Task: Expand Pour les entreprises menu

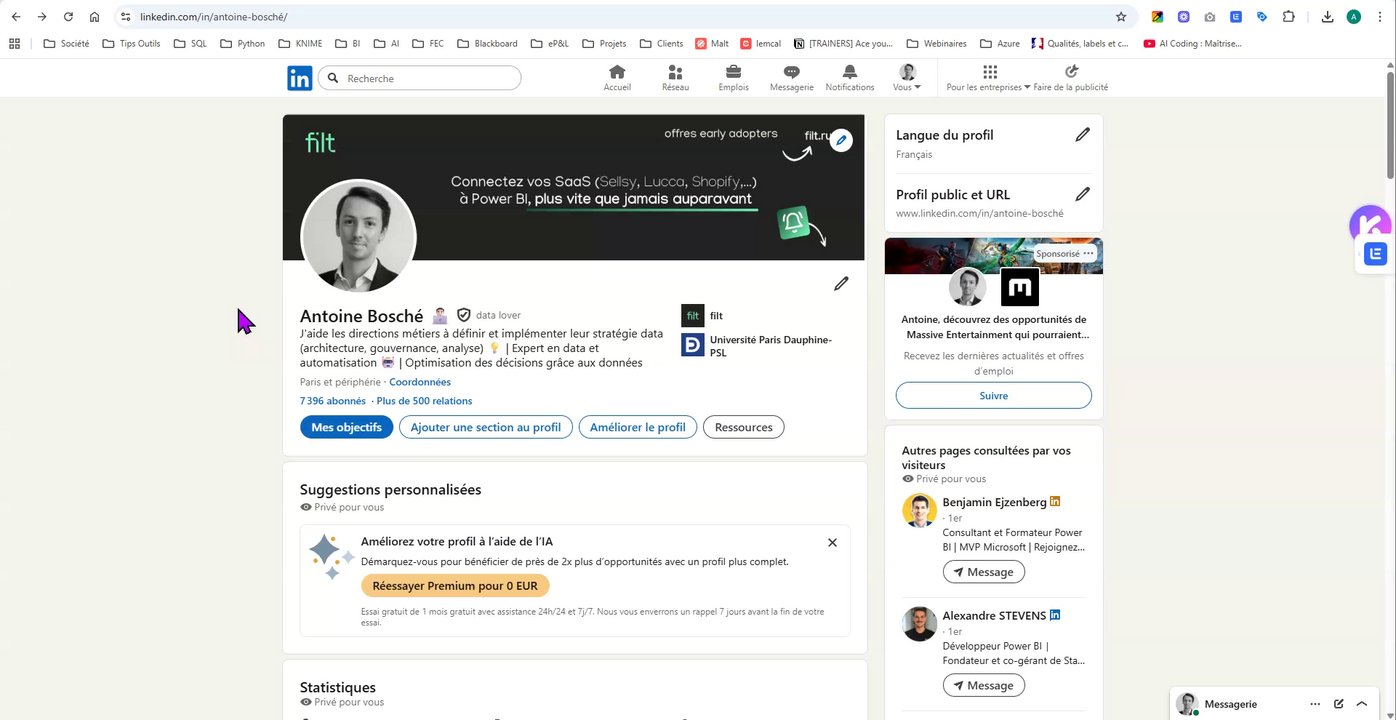Action: [x=989, y=78]
